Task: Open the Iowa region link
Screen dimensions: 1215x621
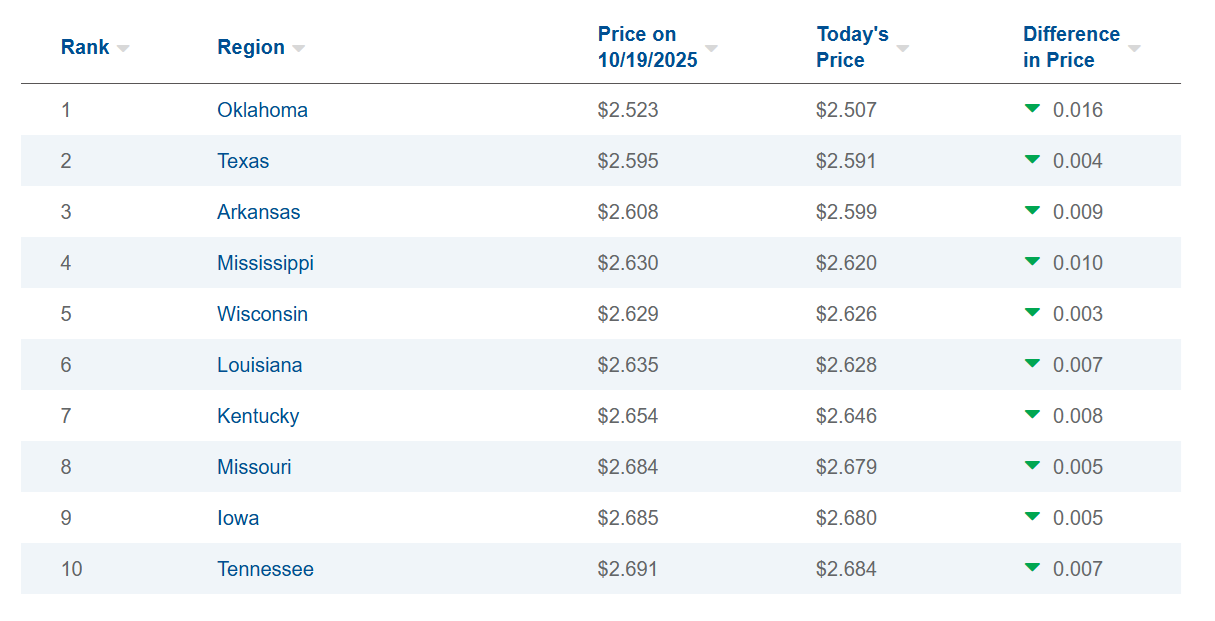Action: coord(238,518)
